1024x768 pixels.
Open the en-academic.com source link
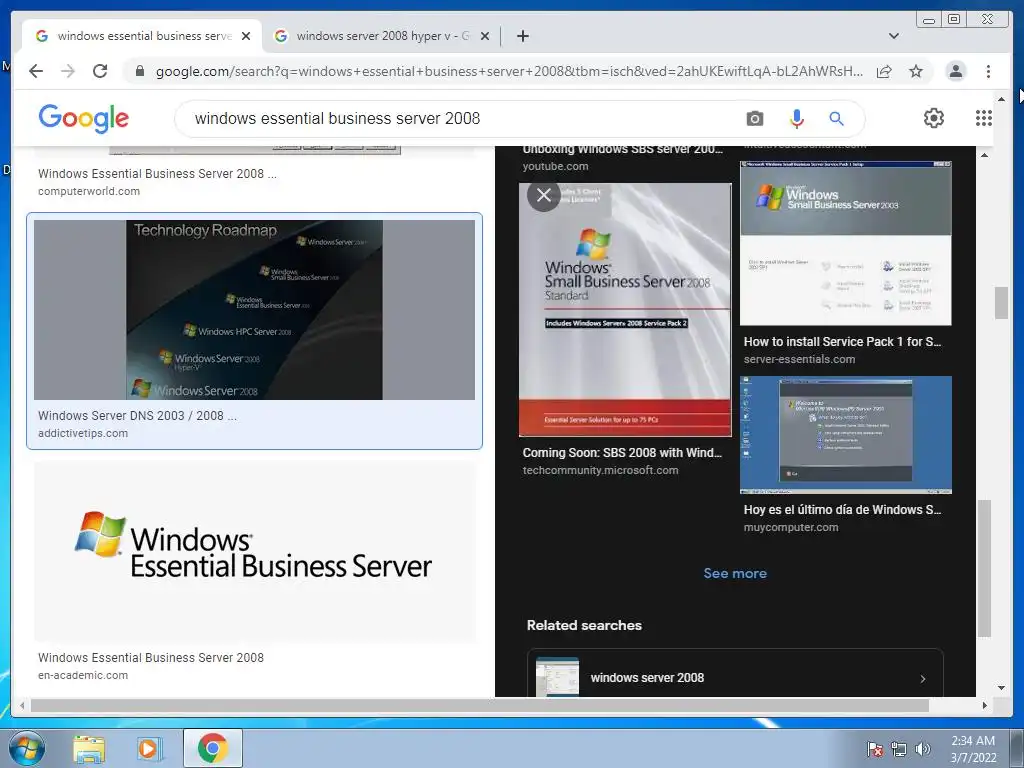click(83, 675)
